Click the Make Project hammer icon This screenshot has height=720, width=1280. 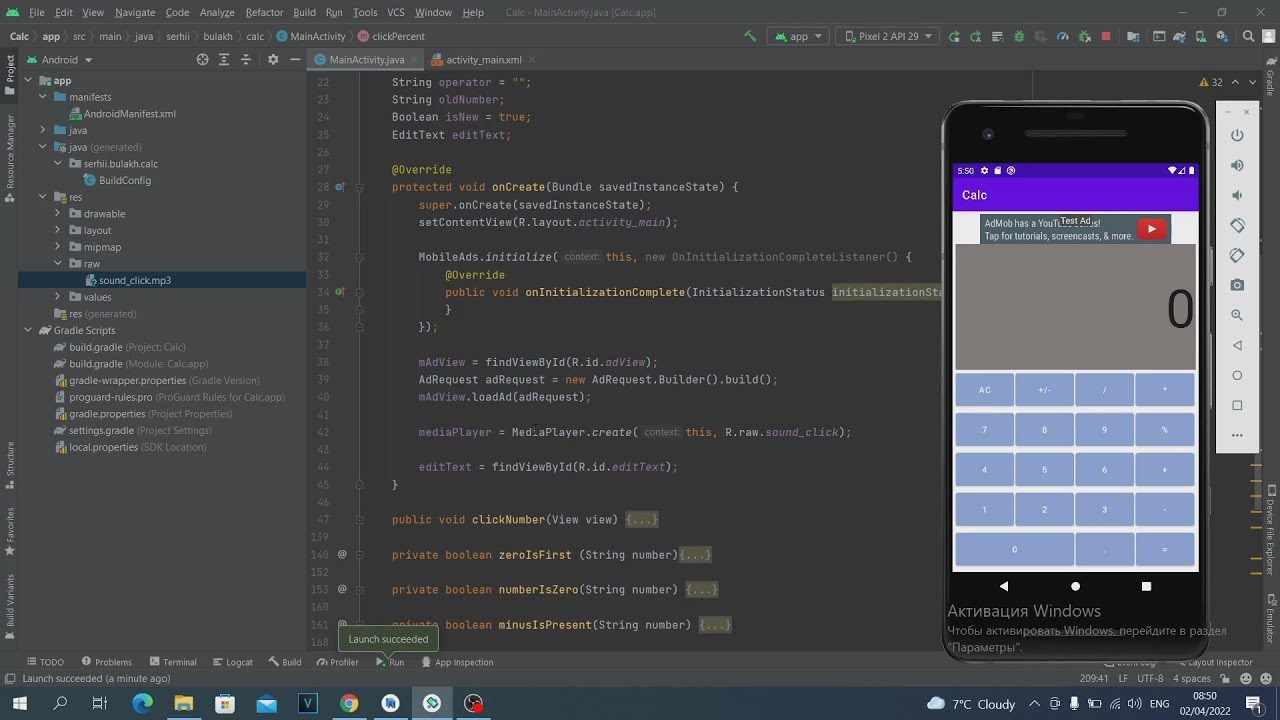tap(750, 36)
